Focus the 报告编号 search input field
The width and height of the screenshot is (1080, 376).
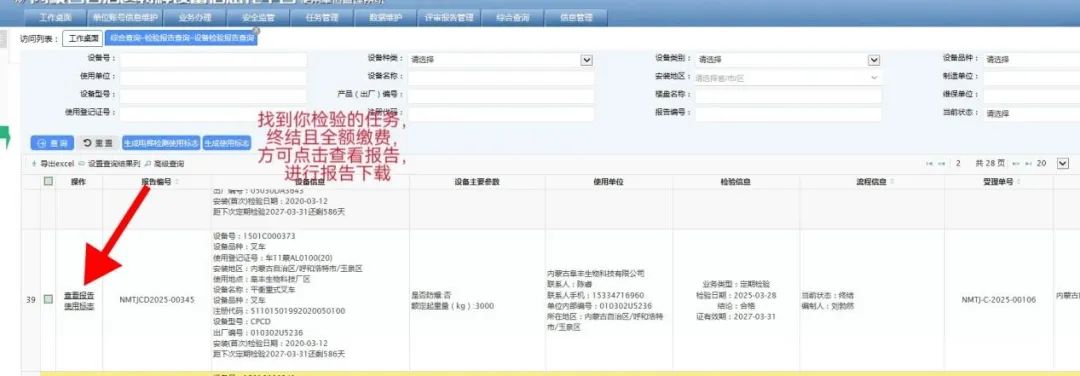788,114
